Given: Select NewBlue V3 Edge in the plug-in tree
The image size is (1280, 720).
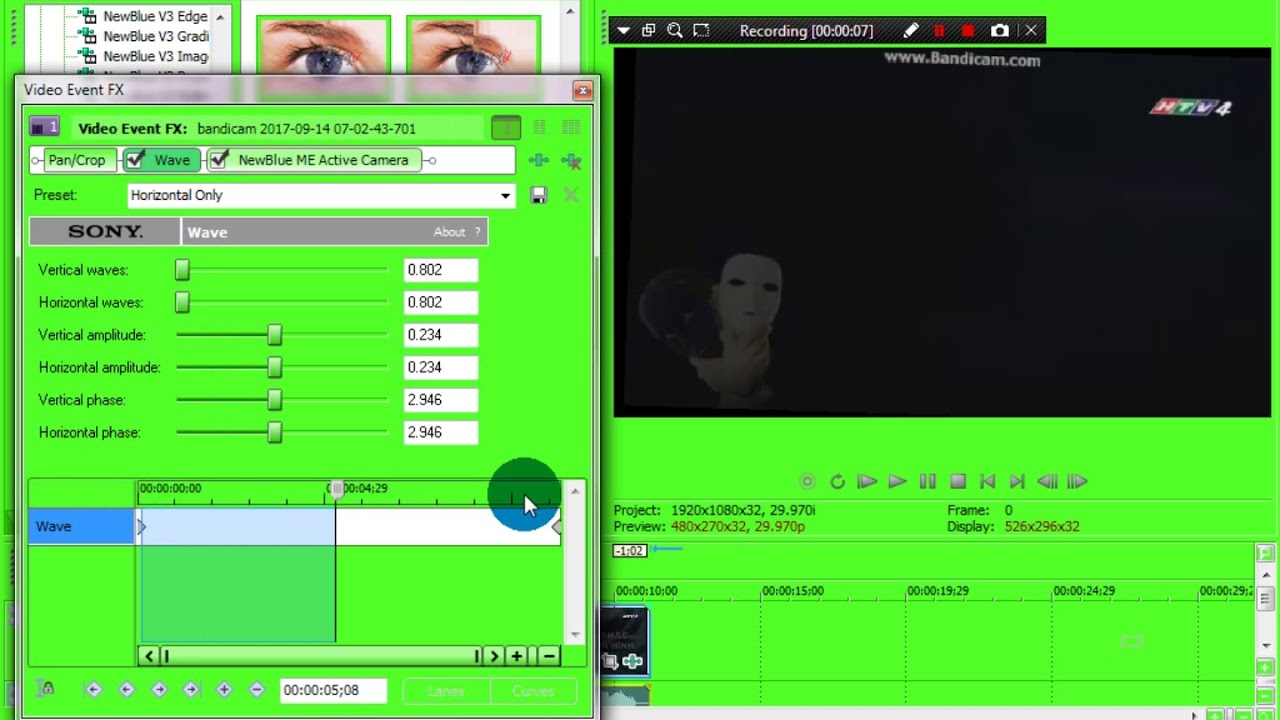Looking at the screenshot, I should pos(155,16).
